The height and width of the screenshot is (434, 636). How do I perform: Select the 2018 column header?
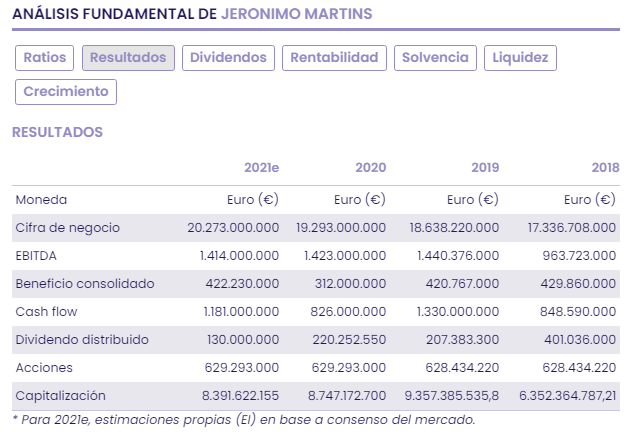point(604,167)
